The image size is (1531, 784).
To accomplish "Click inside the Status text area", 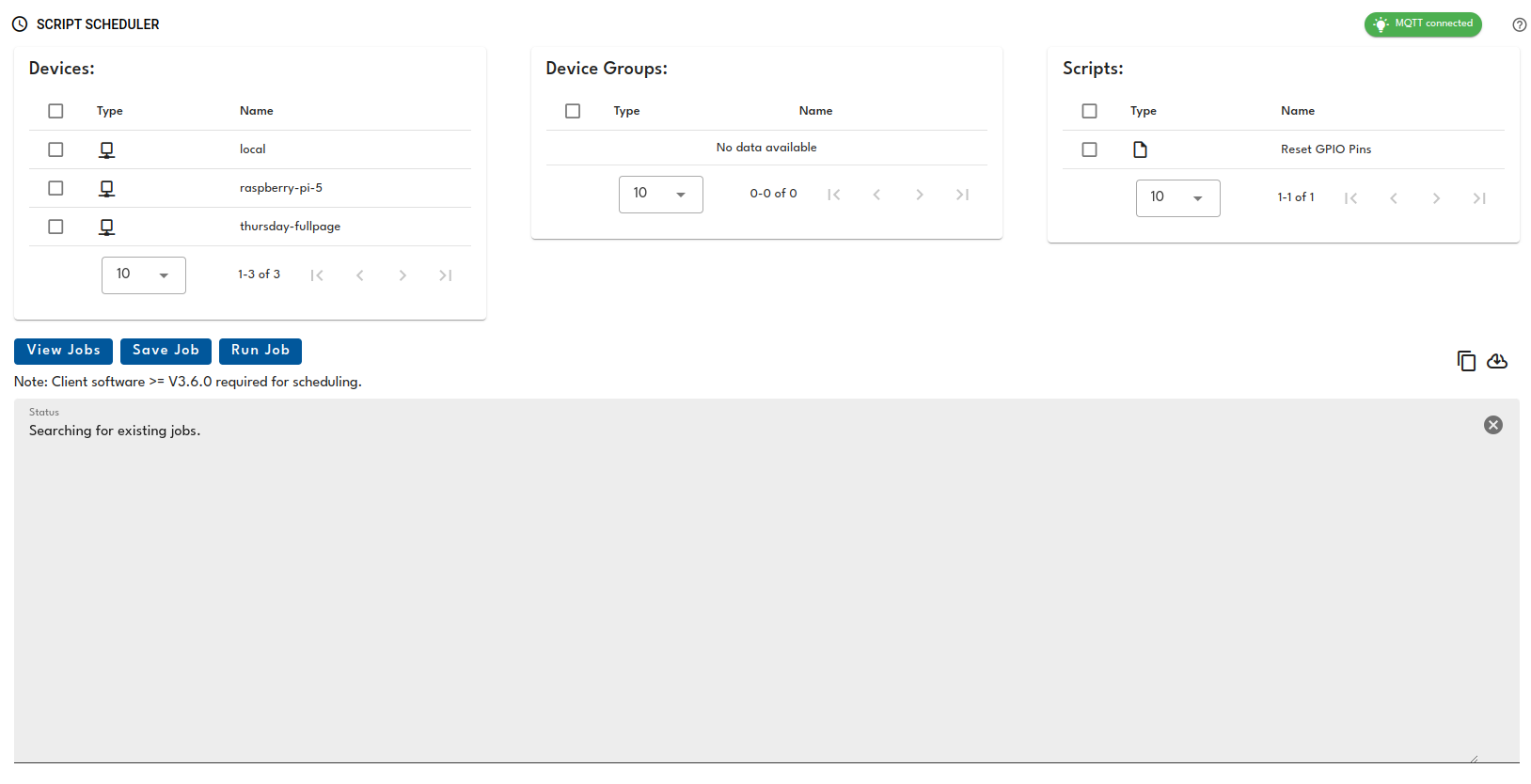I will [752, 583].
